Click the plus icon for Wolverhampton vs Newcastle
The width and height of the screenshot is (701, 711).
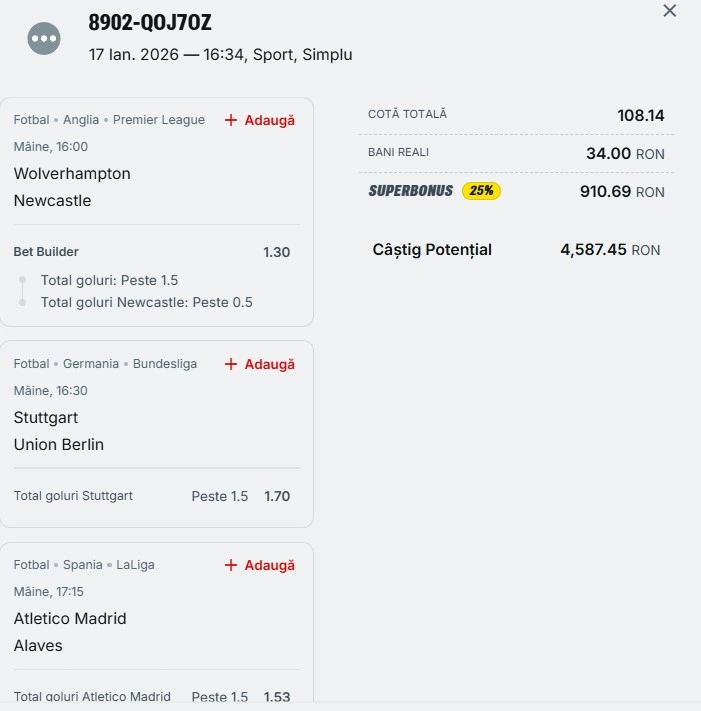231,120
